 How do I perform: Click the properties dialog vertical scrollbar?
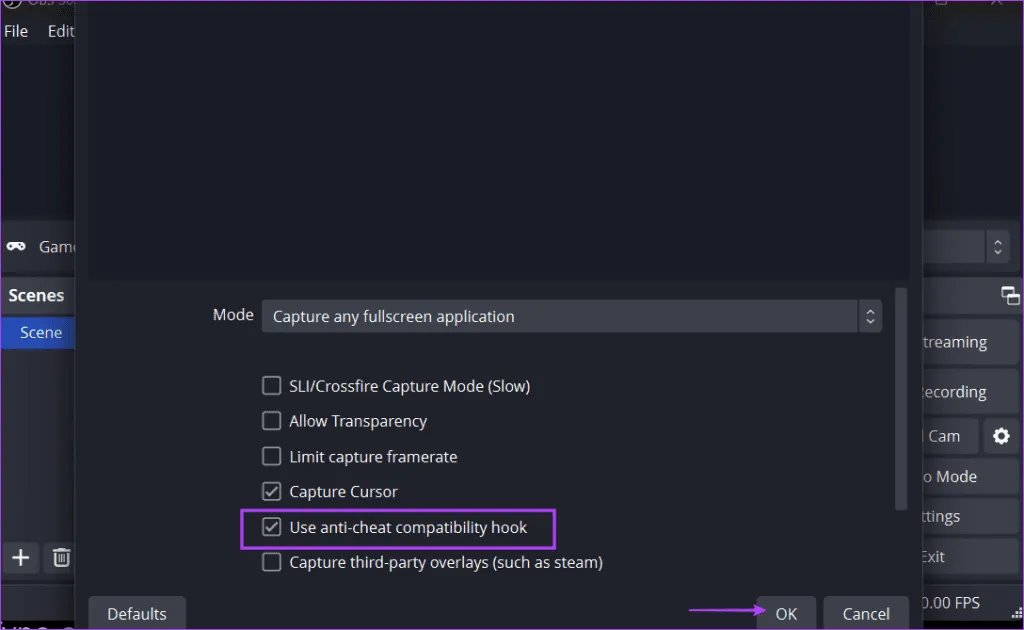tap(901, 400)
